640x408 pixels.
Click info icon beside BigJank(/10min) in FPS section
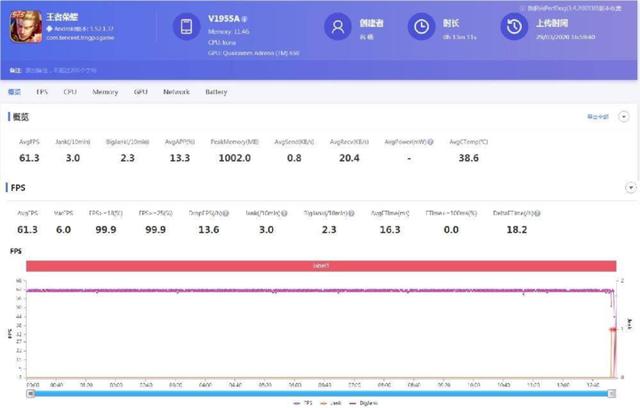(351, 213)
